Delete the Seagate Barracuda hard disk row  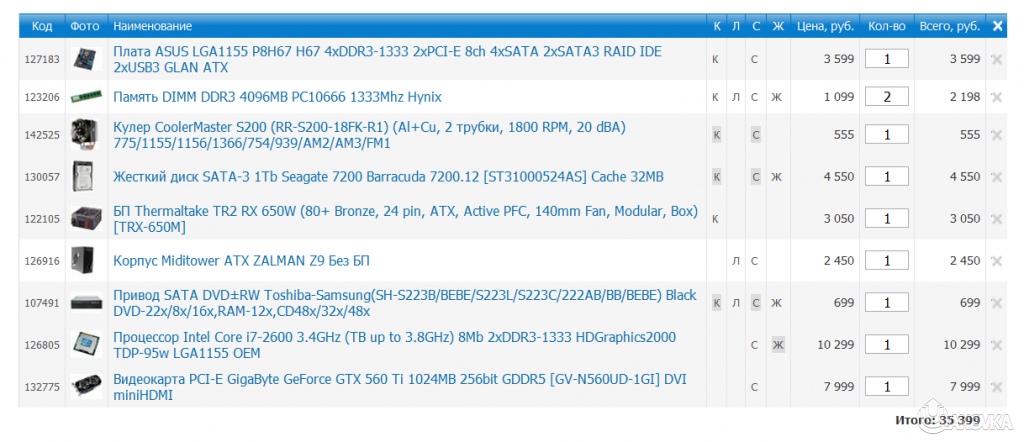pos(997,177)
